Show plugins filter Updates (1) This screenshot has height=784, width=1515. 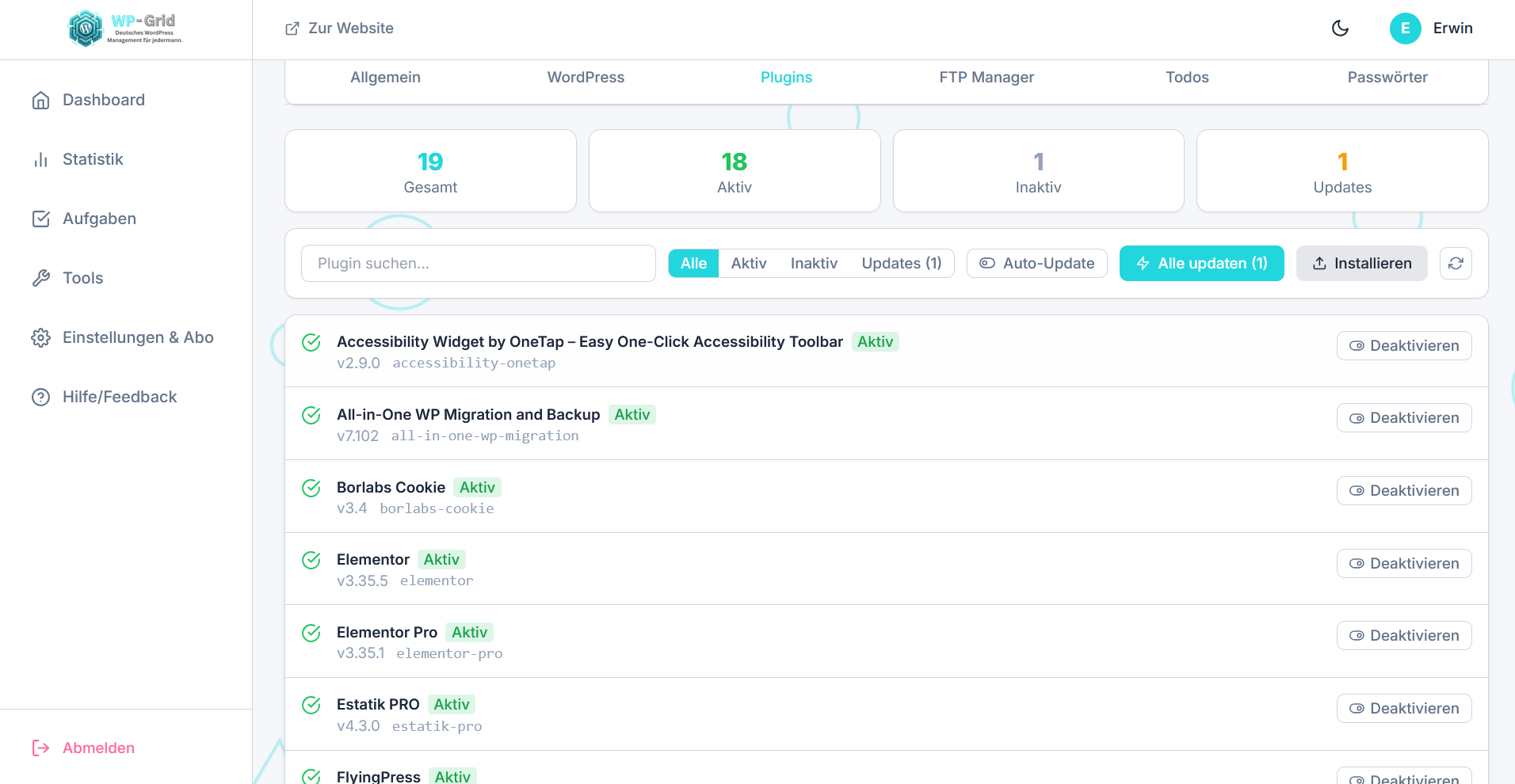tap(901, 264)
